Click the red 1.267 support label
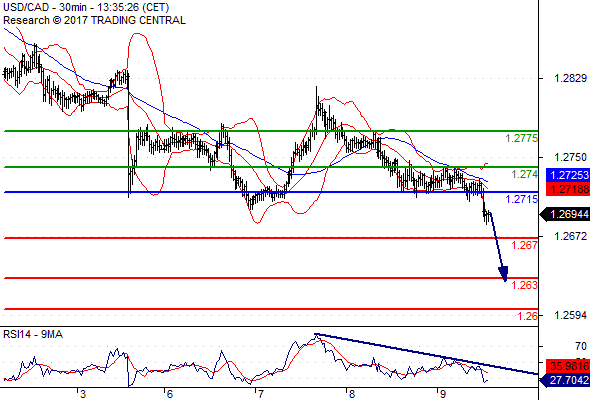Image resolution: width=590 pixels, height=400 pixels. coord(525,245)
